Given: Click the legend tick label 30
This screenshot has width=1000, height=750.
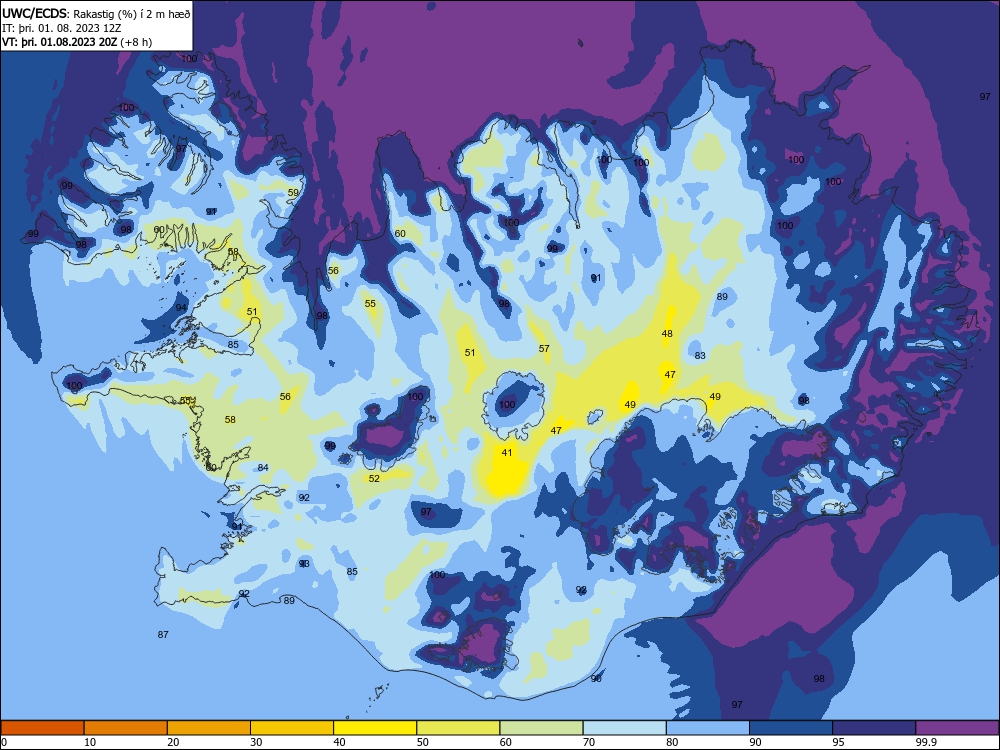Looking at the screenshot, I should tap(256, 742).
